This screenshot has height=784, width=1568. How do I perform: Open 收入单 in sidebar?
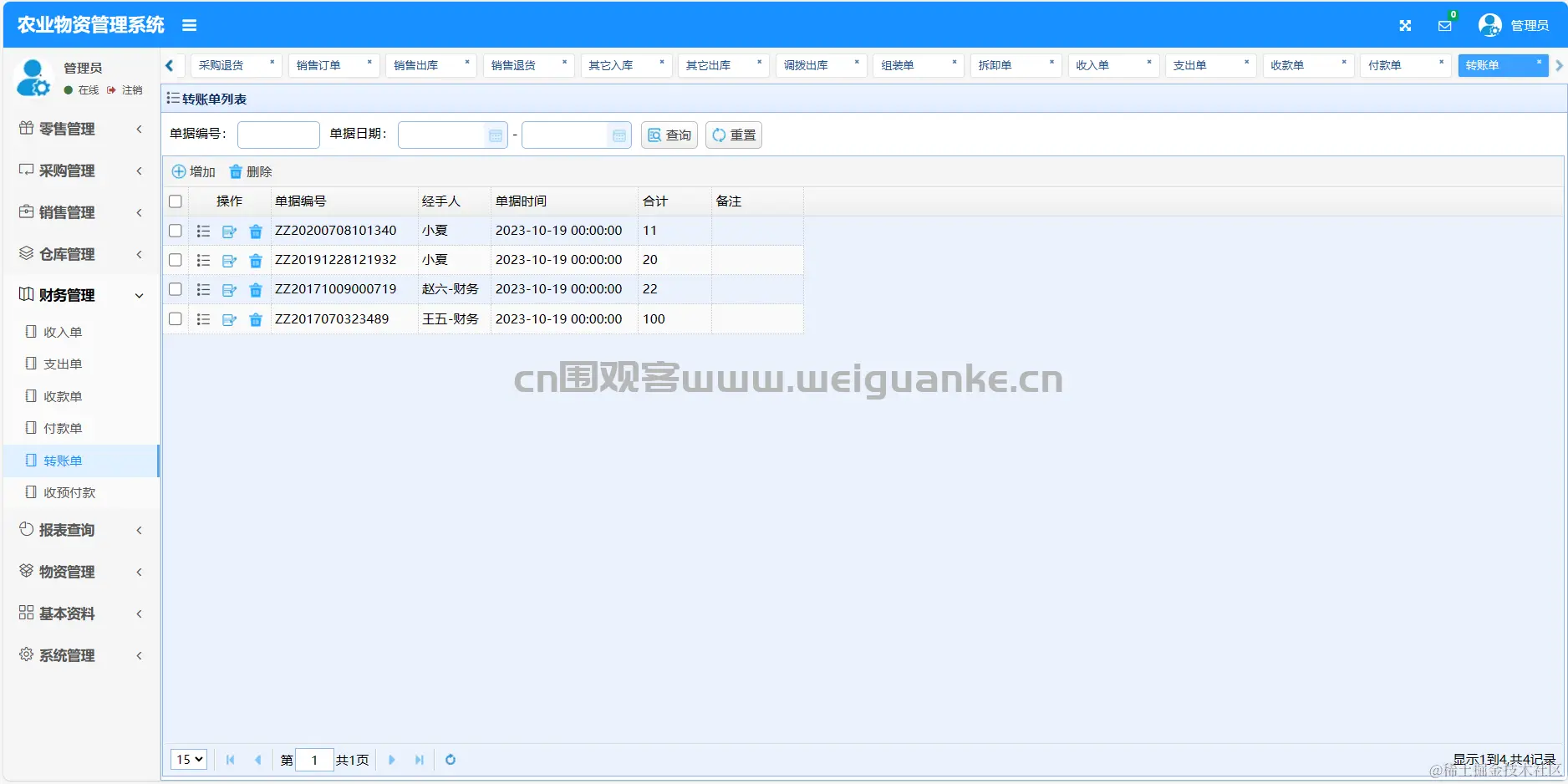click(81, 332)
